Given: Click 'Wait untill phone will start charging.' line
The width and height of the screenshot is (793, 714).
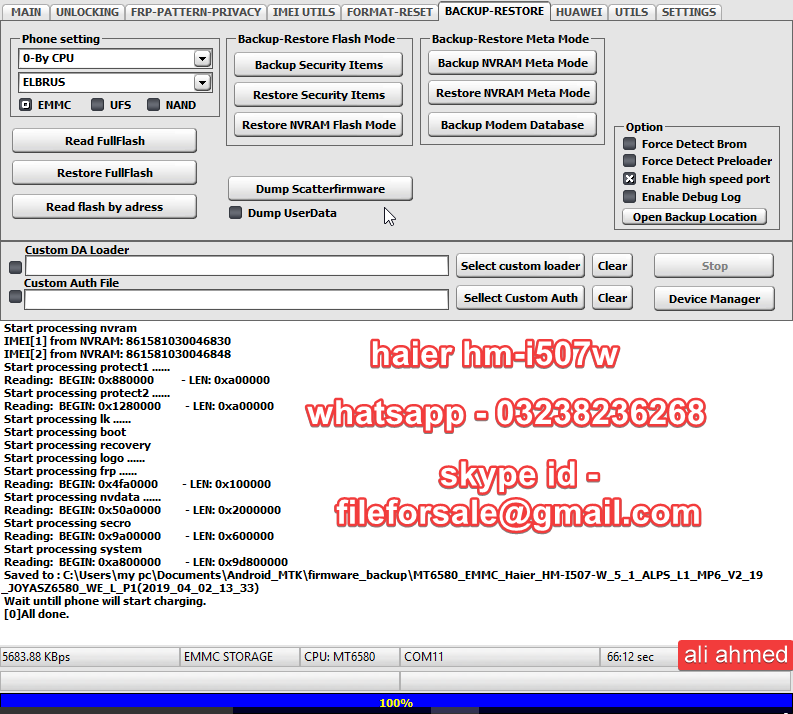Looking at the screenshot, I should click(x=105, y=601).
